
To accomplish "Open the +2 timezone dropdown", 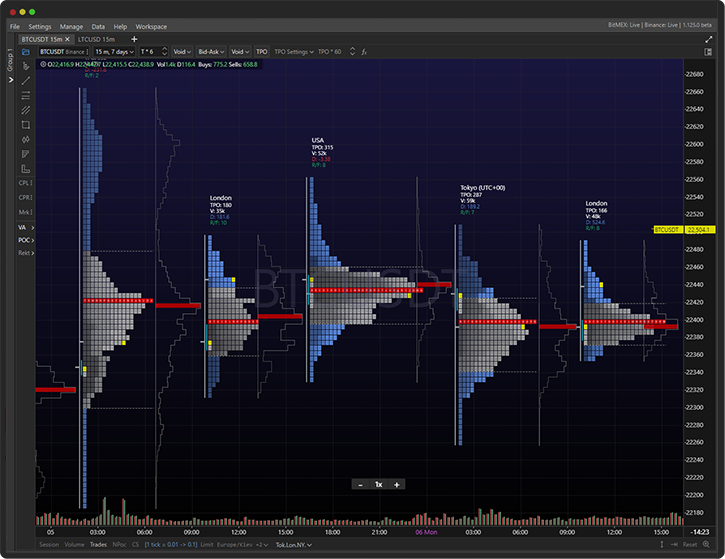I will click(x=262, y=545).
